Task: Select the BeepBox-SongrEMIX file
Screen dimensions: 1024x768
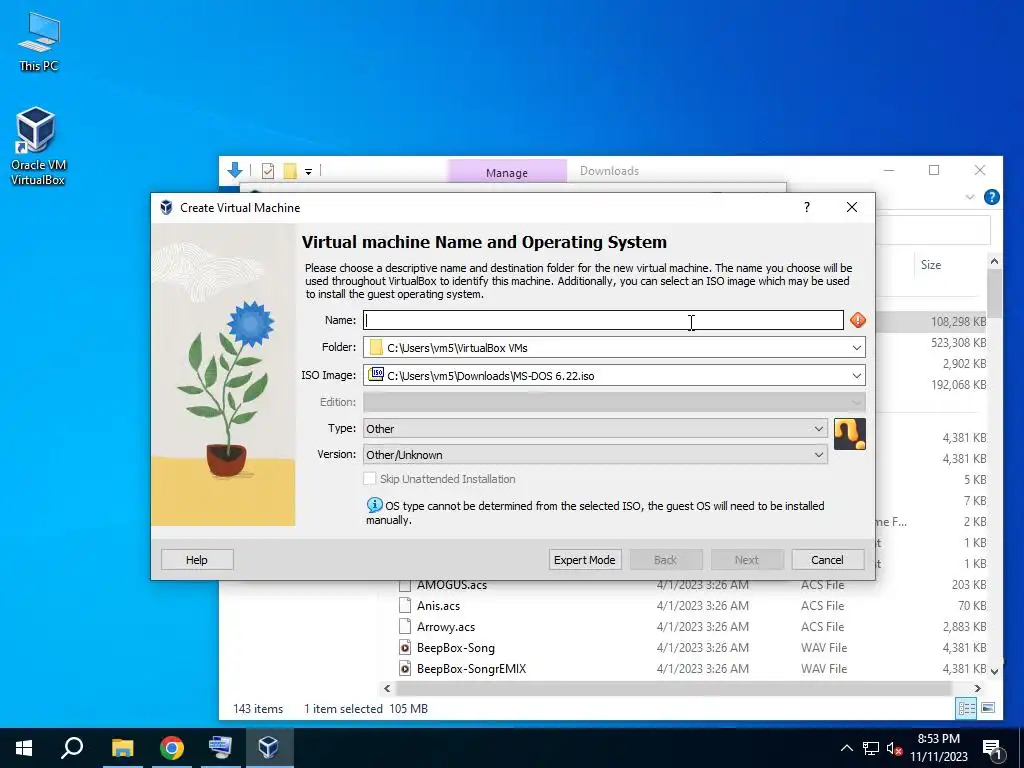Action: pos(472,669)
